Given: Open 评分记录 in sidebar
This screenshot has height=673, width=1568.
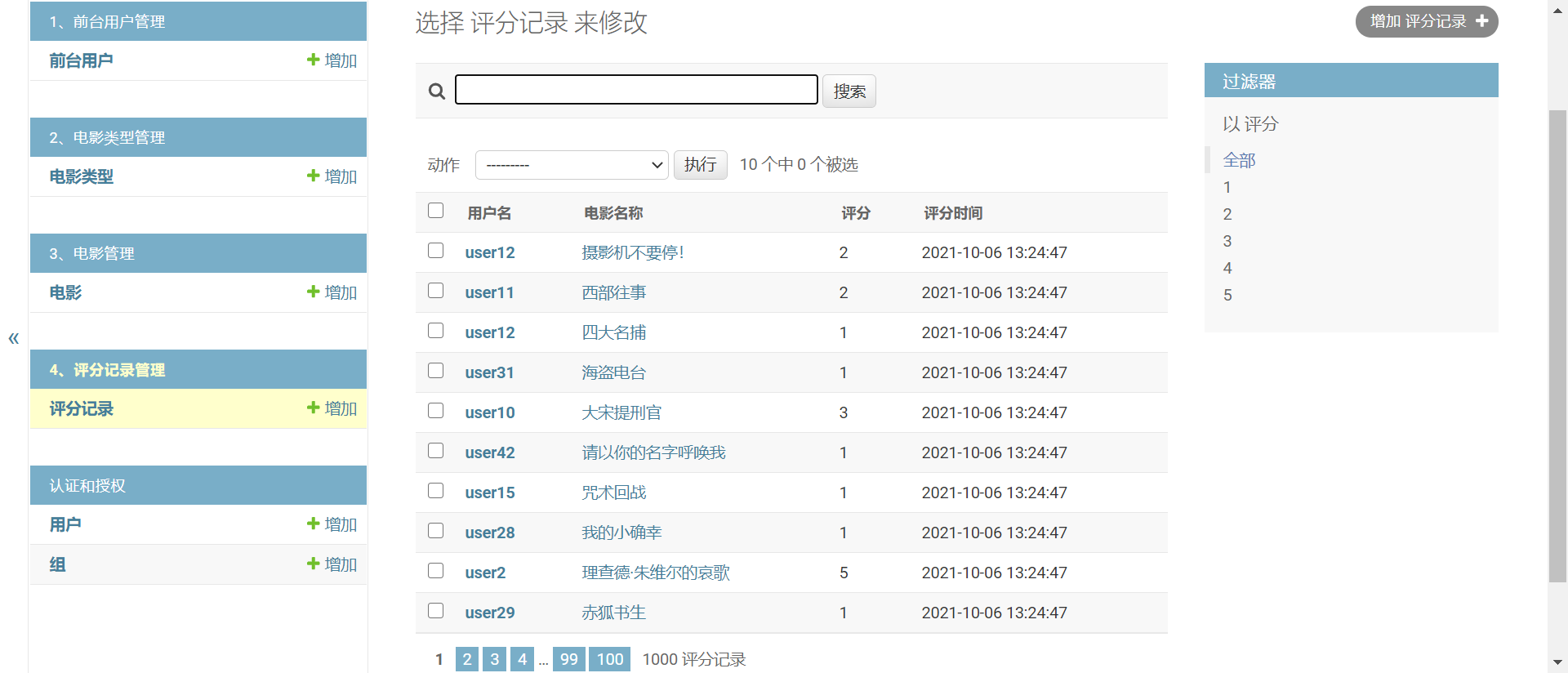Looking at the screenshot, I should (81, 408).
